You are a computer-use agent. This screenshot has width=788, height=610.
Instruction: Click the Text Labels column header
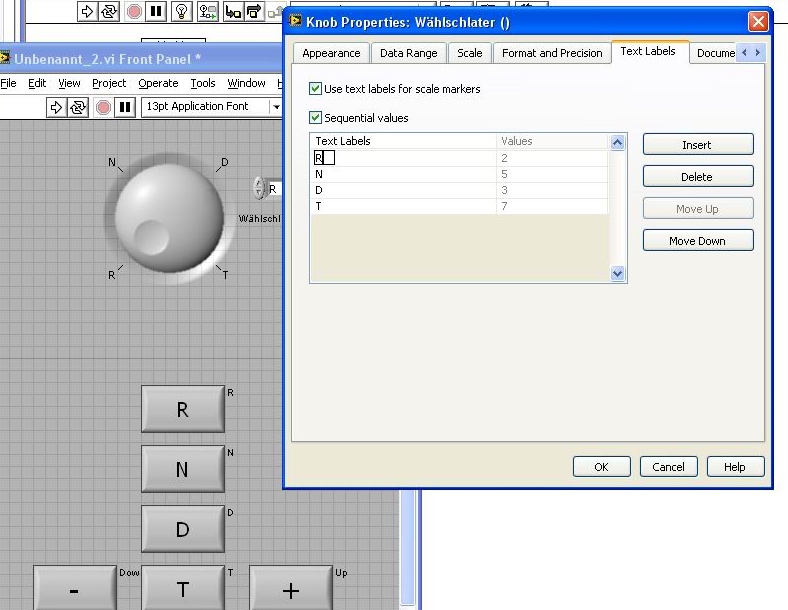tap(404, 141)
